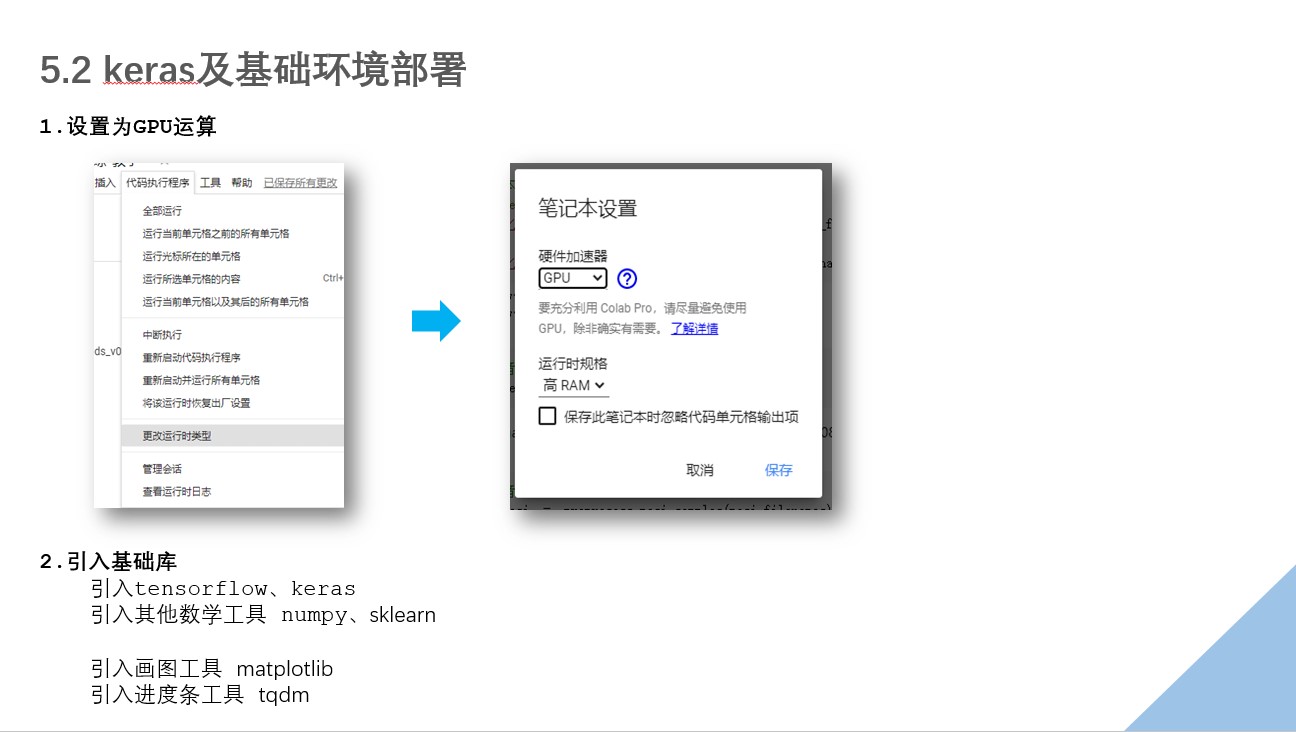Select 中断执行 menu entry

162,335
